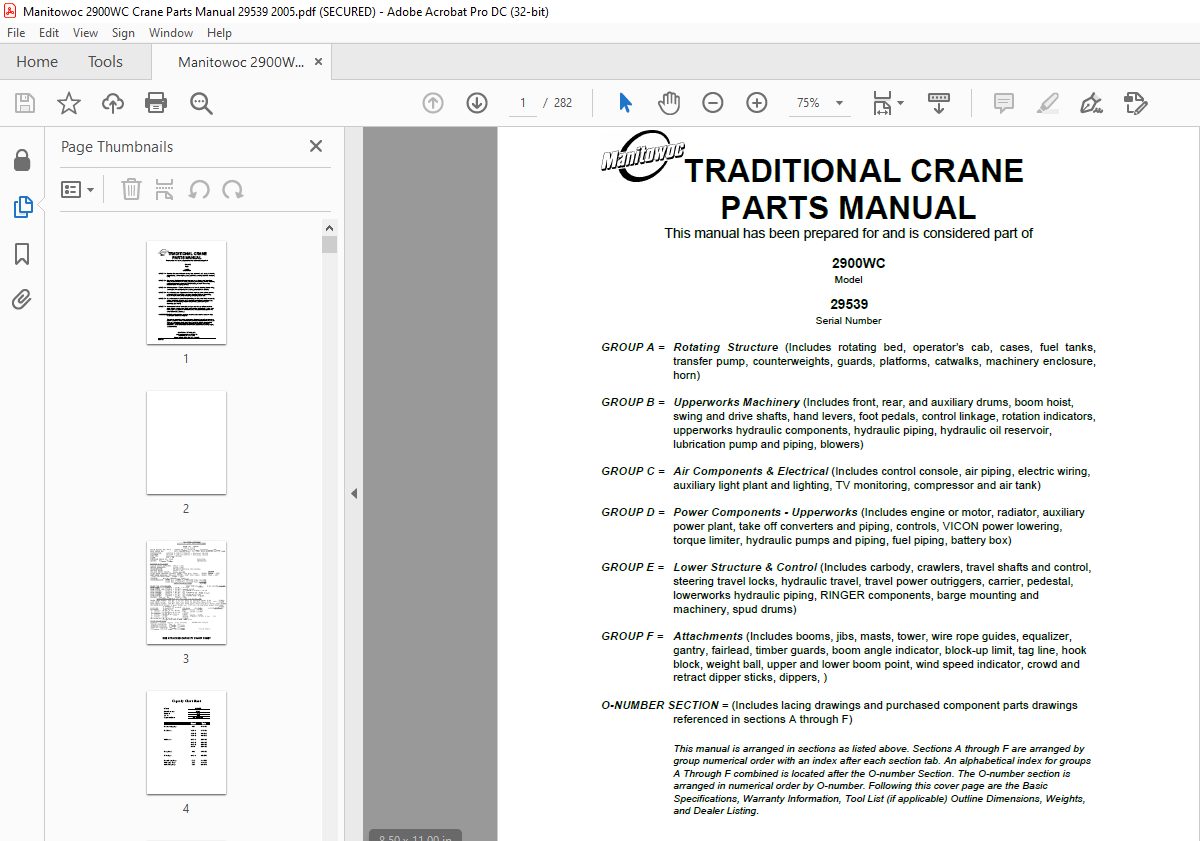Open the Bookmarks sidebar panel
Image resolution: width=1200 pixels, height=841 pixels.
pos(22,254)
